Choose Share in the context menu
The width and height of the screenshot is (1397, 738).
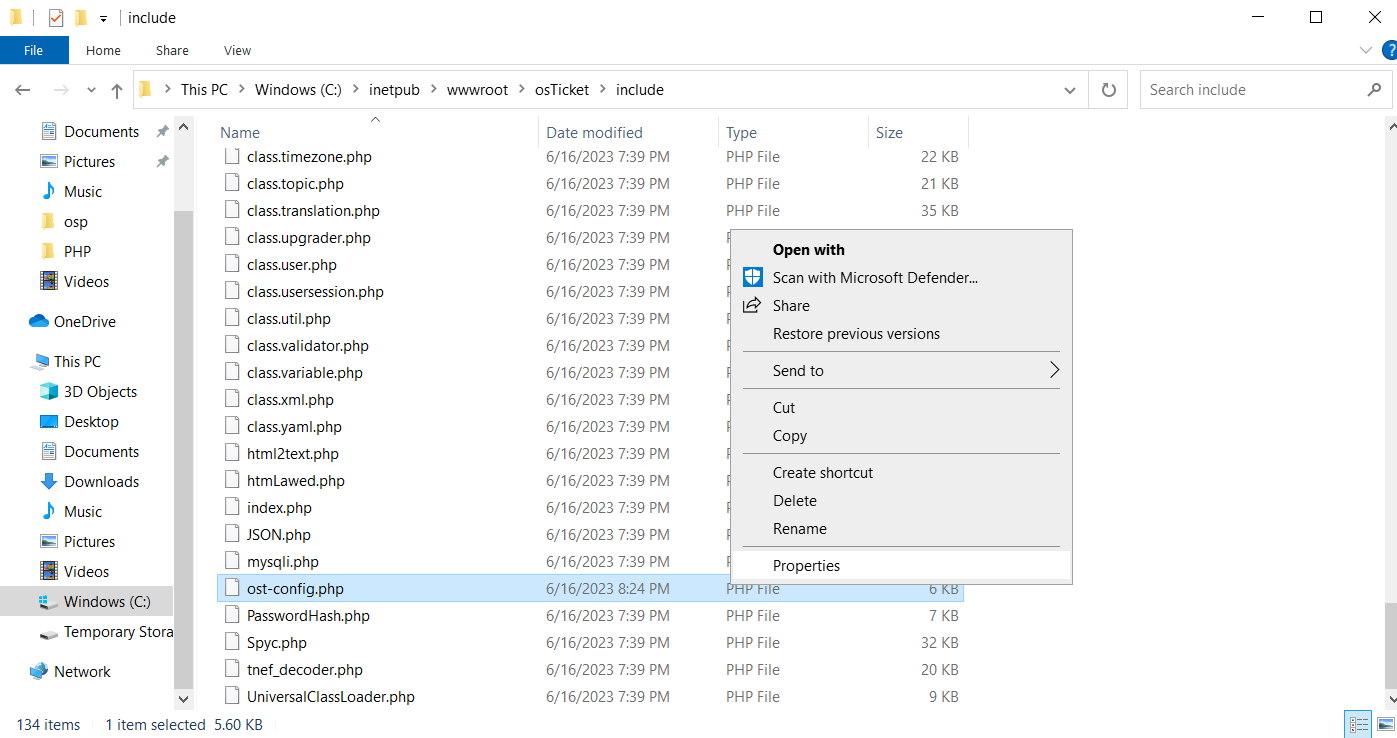pos(901,306)
